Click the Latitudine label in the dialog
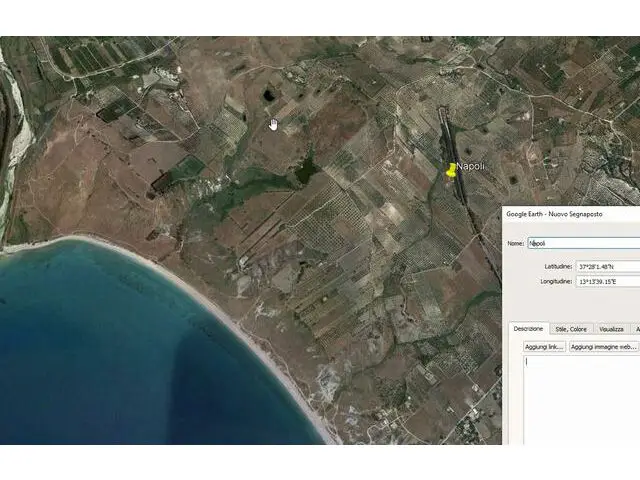The height and width of the screenshot is (480, 640). point(558,266)
